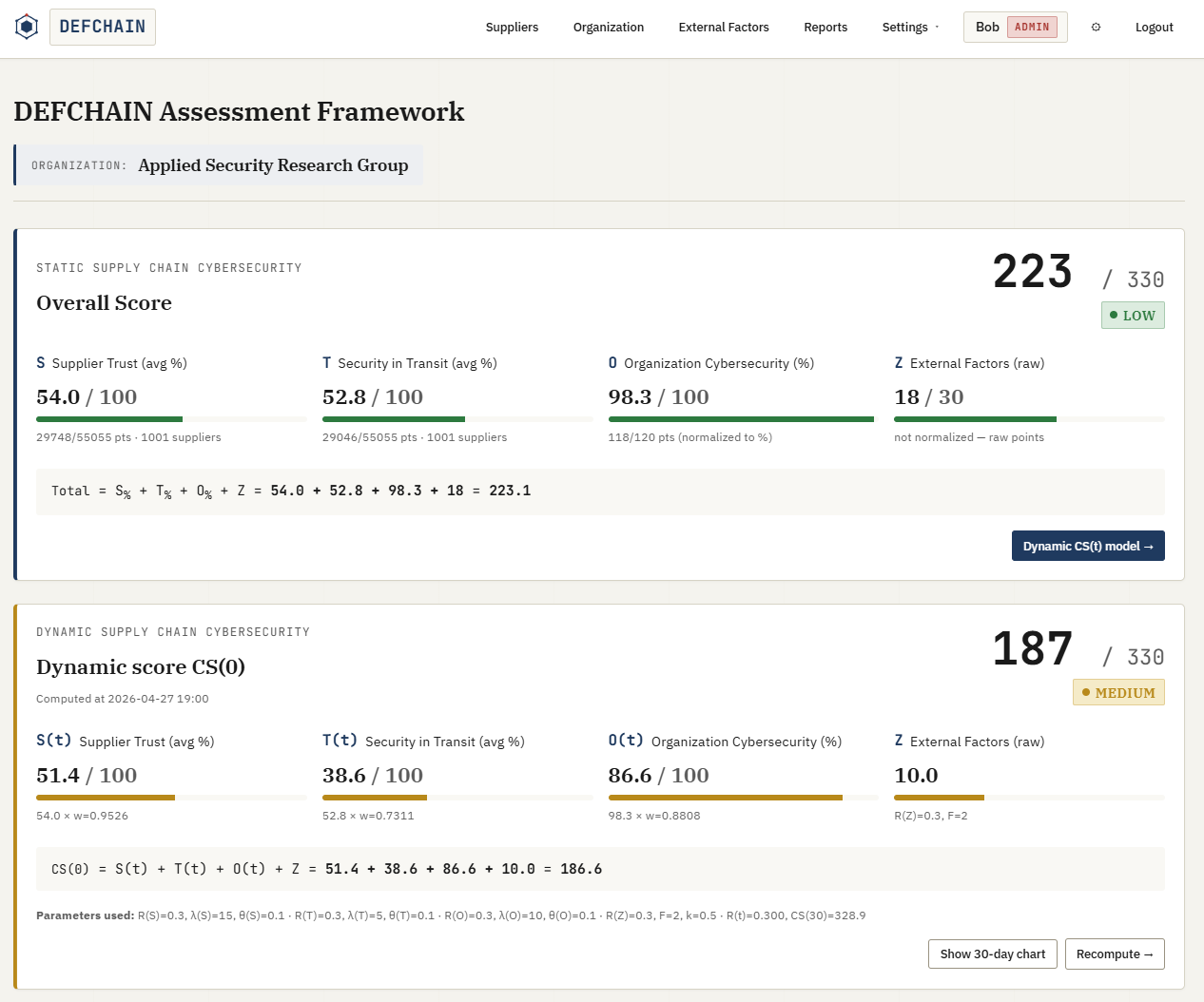This screenshot has width=1204, height=1002.
Task: Click the Recompute button
Action: [1115, 954]
